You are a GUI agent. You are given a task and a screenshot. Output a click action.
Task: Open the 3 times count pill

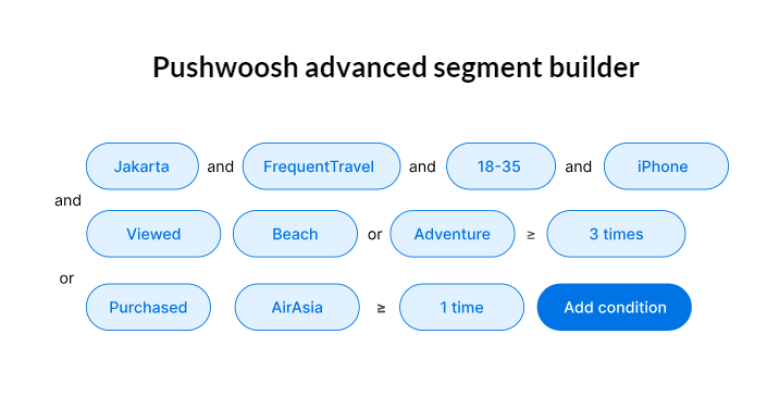(616, 234)
